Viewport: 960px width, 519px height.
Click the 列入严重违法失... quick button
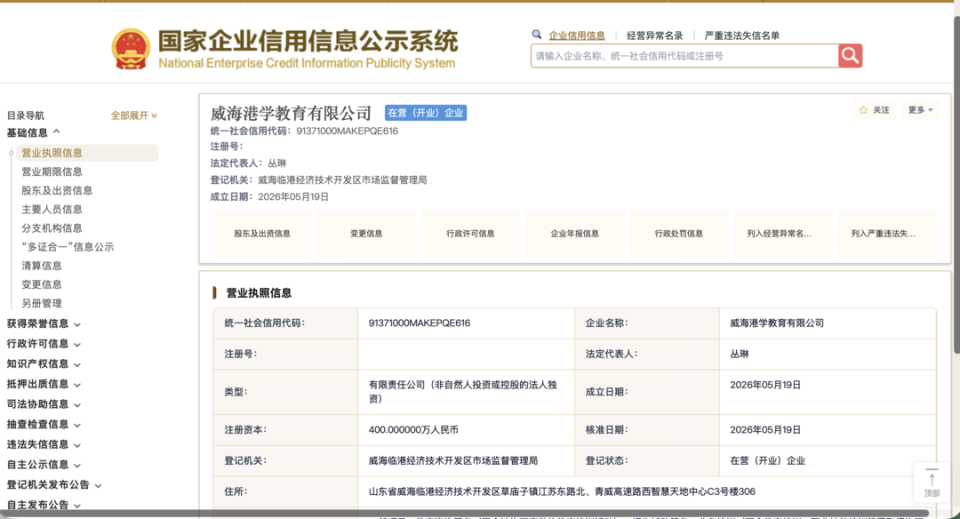[x=887, y=233]
